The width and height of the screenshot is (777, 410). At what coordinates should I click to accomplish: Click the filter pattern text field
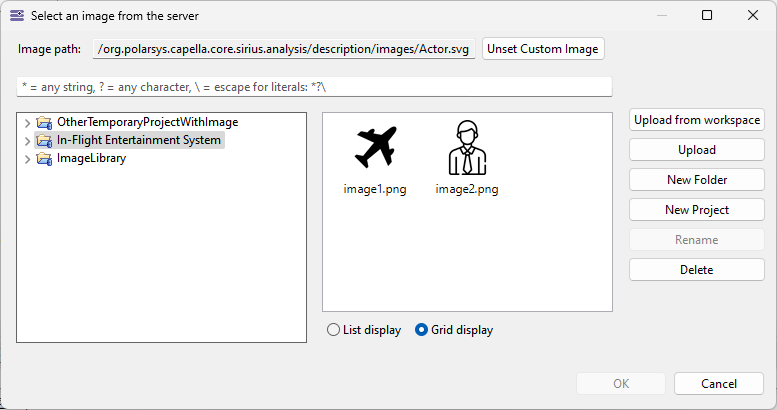pos(313,87)
